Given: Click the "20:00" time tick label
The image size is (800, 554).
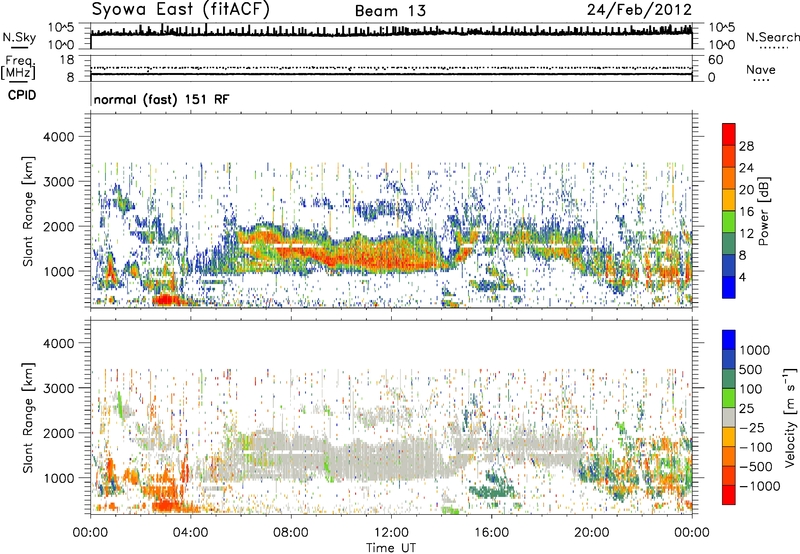Looking at the screenshot, I should [591, 533].
